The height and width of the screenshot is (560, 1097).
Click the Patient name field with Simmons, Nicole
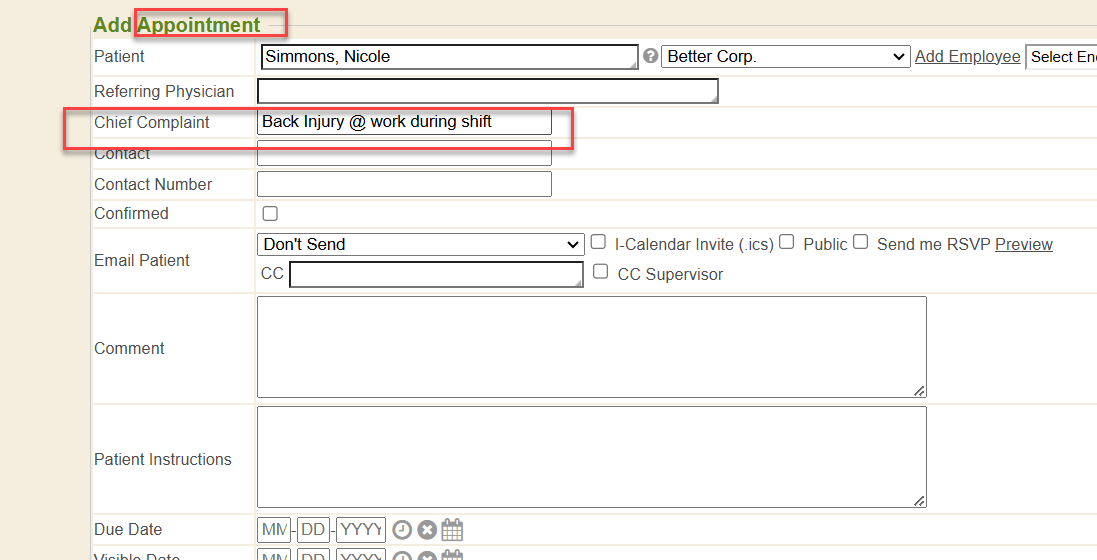pyautogui.click(x=448, y=57)
